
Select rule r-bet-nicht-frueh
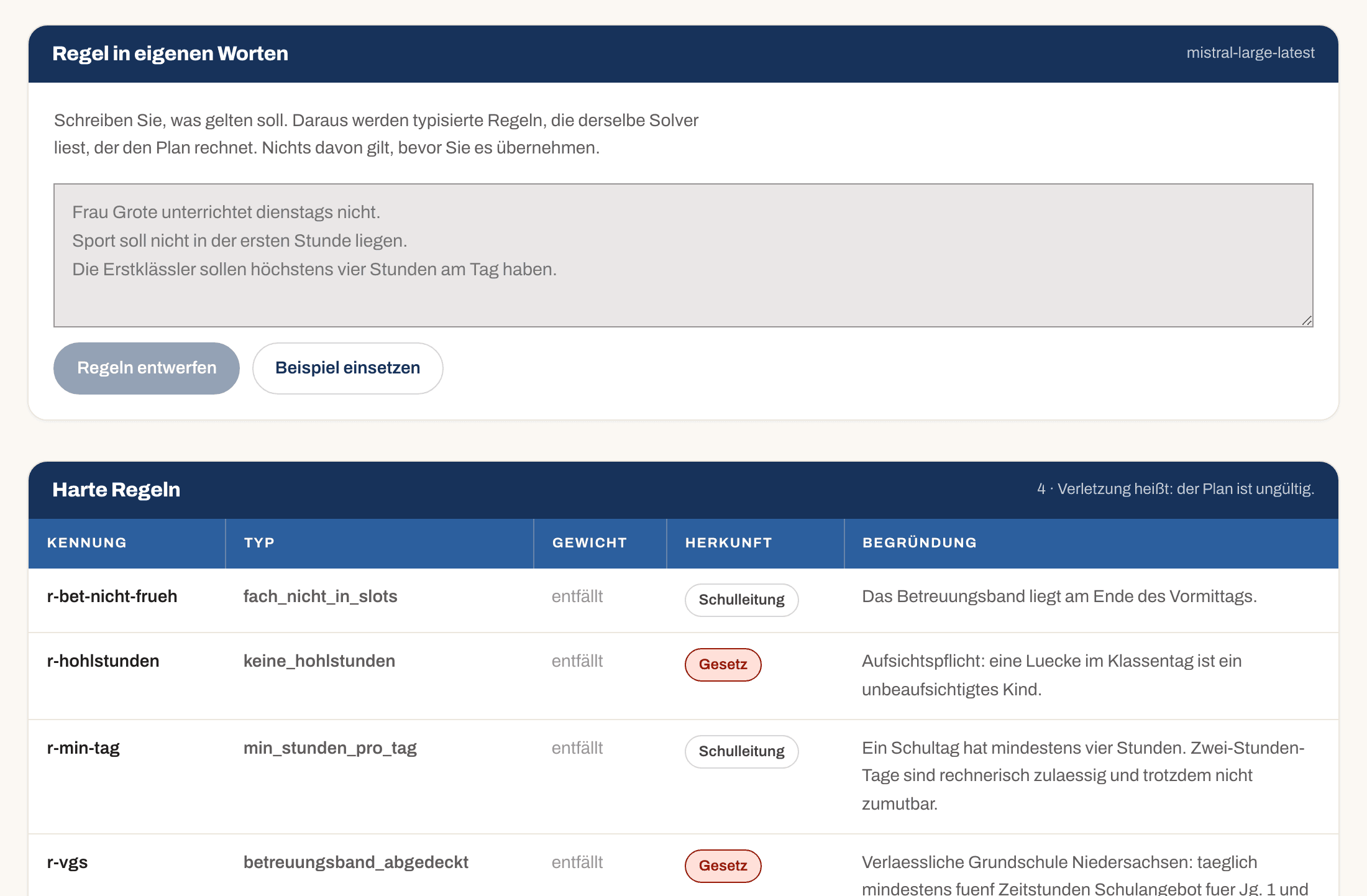pyautogui.click(x=112, y=597)
